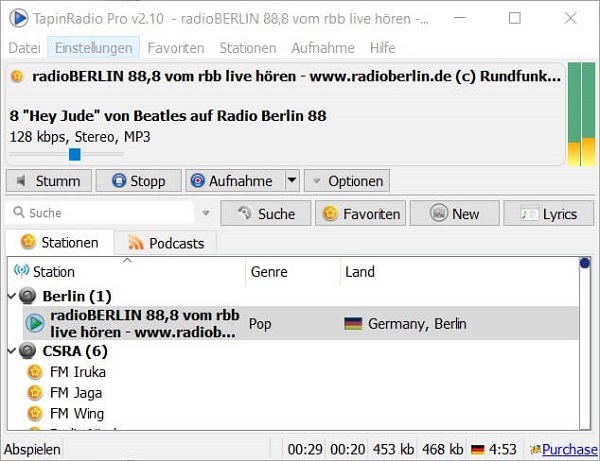Open the Hilfe menu
600x461 pixels.
[382, 48]
